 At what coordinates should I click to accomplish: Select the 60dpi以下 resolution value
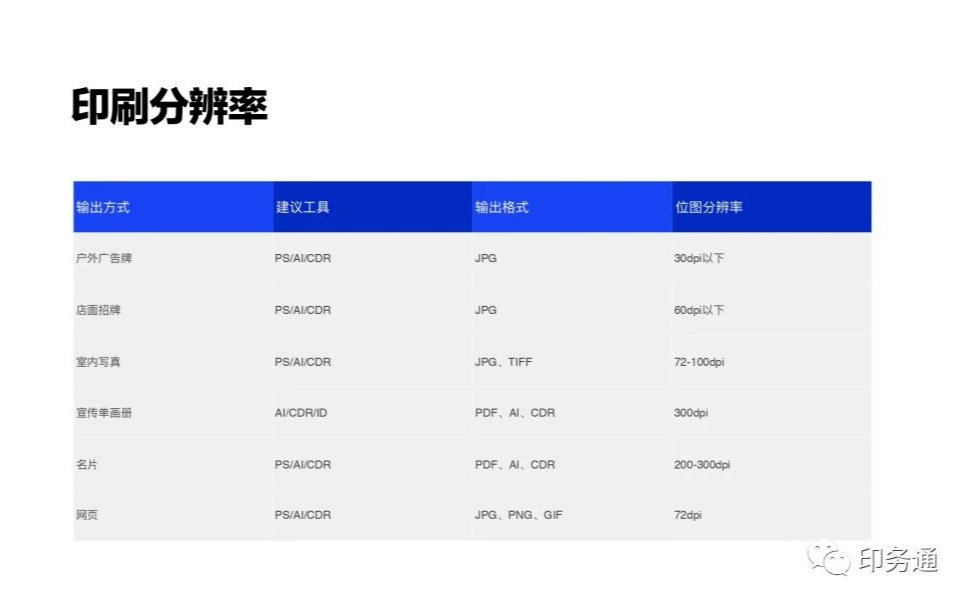click(699, 310)
